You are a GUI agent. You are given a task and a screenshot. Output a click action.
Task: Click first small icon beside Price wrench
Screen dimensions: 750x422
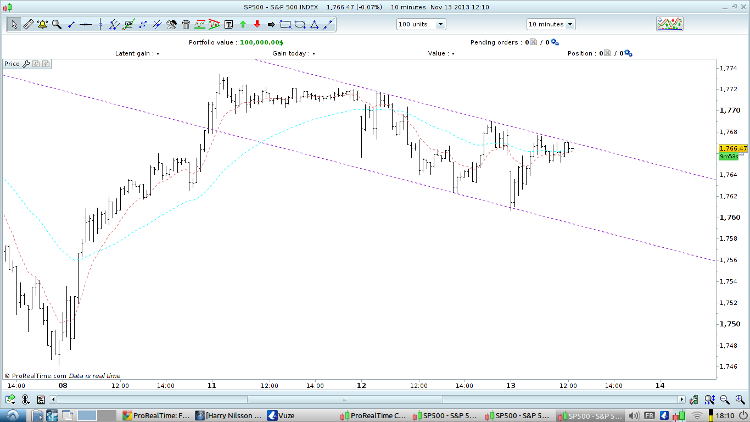tap(36, 64)
